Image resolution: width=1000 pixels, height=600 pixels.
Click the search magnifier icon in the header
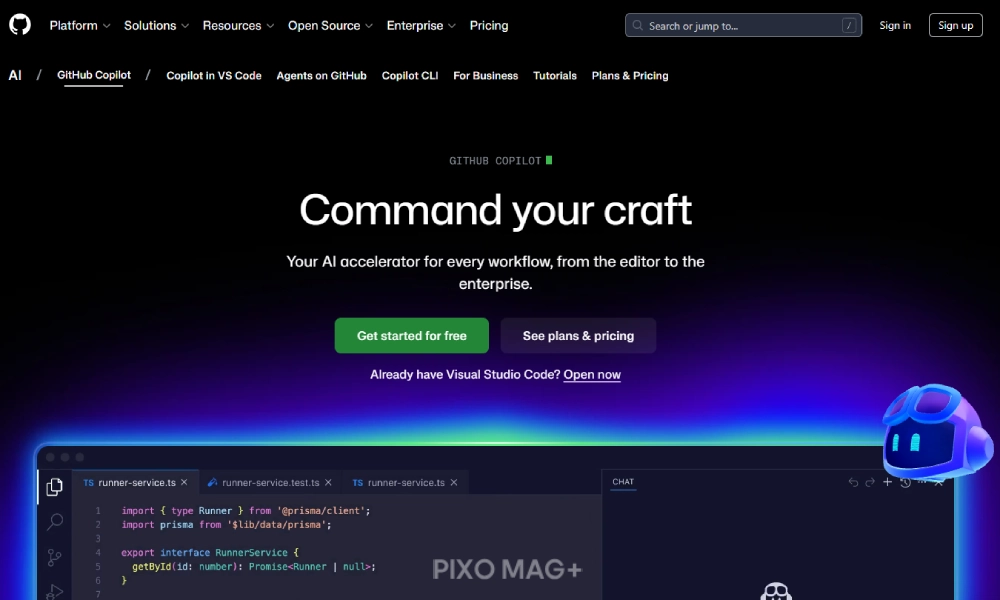tap(637, 26)
